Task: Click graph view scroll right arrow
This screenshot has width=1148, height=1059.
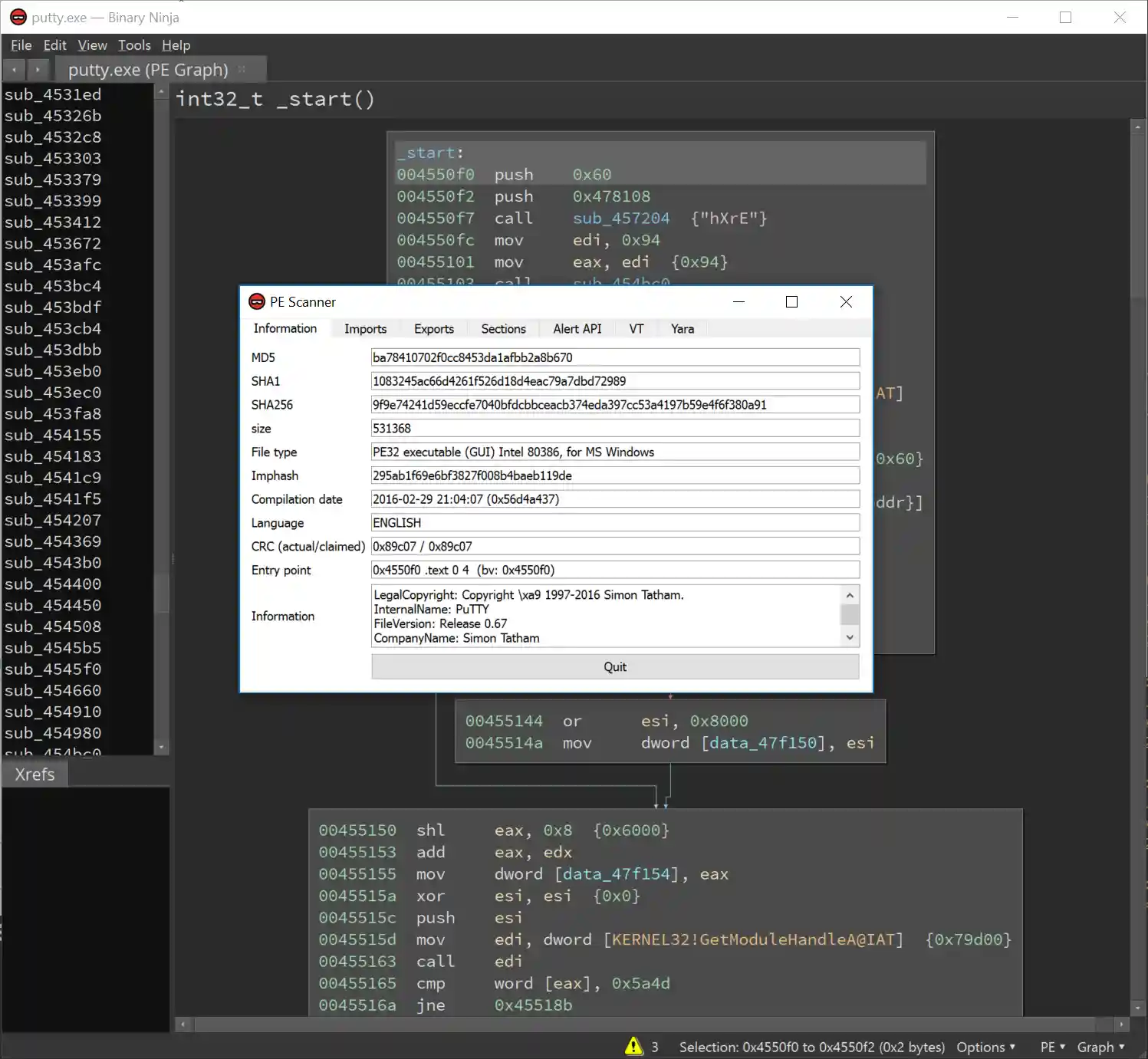Action: click(x=1121, y=1024)
